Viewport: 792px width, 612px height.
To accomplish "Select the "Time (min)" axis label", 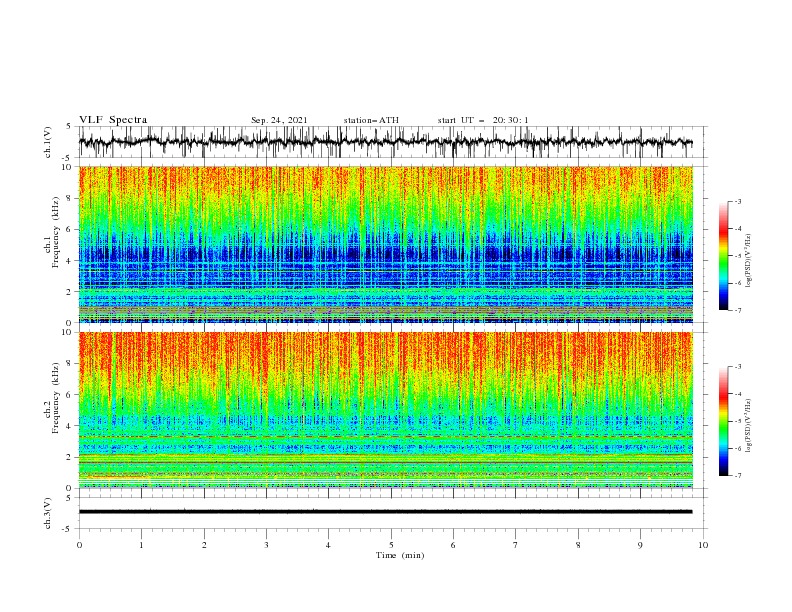I will click(400, 555).
